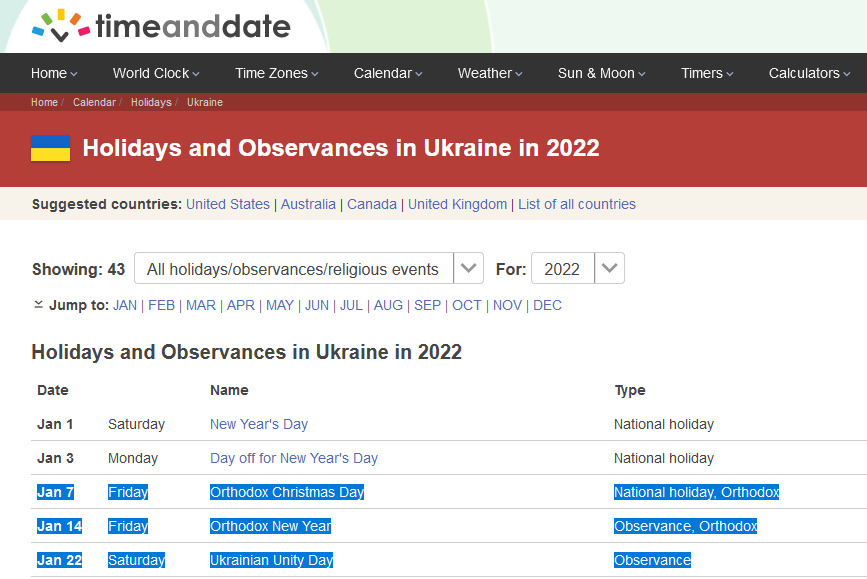Open the Calendar menu
The image size is (867, 579).
(388, 73)
